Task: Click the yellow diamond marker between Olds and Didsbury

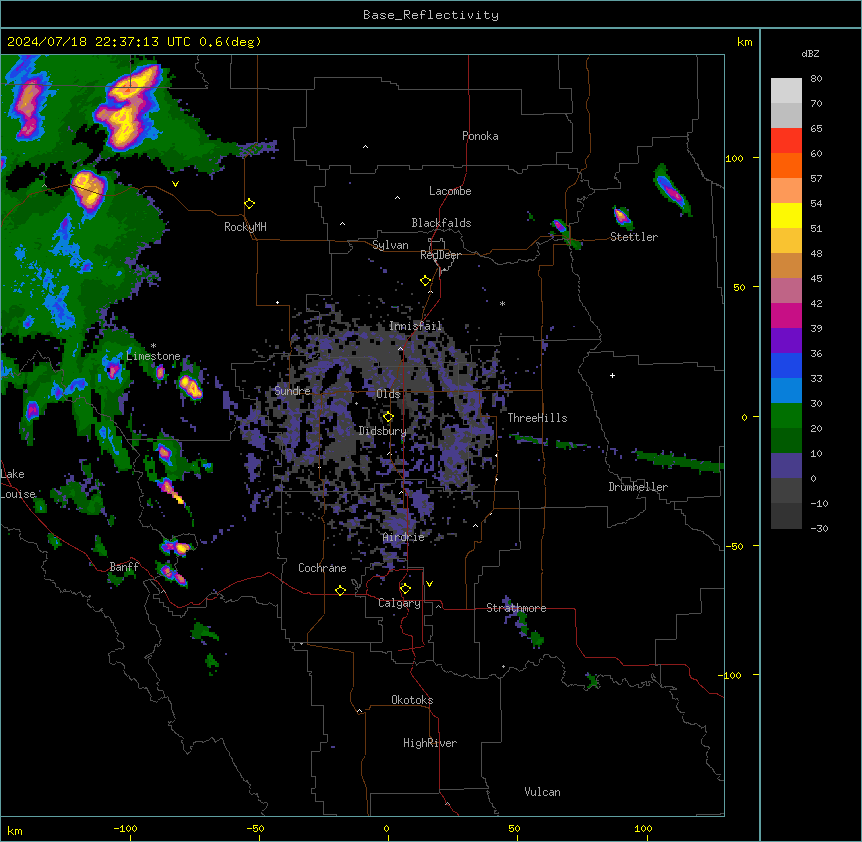Action: click(388, 417)
